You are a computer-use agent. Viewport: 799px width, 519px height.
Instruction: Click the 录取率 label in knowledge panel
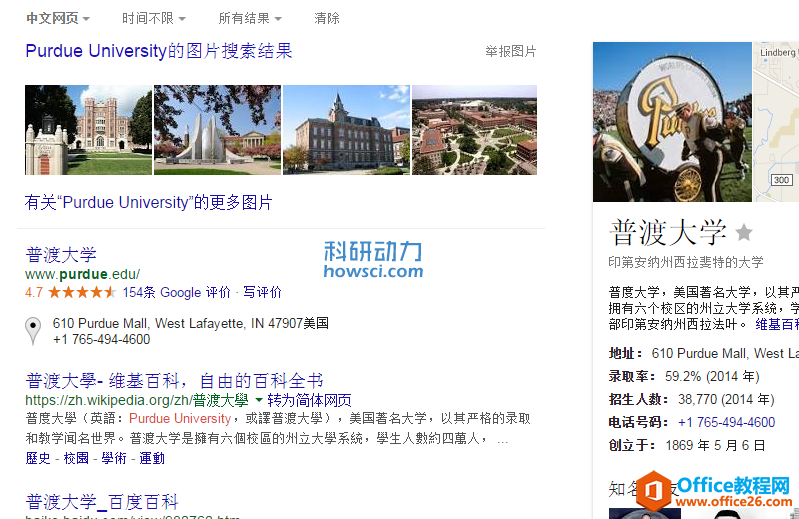pos(632,376)
